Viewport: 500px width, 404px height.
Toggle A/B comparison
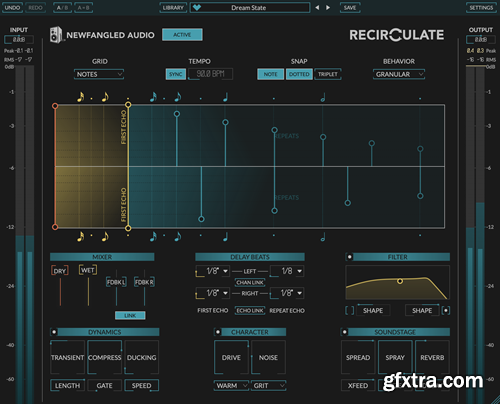[62, 7]
